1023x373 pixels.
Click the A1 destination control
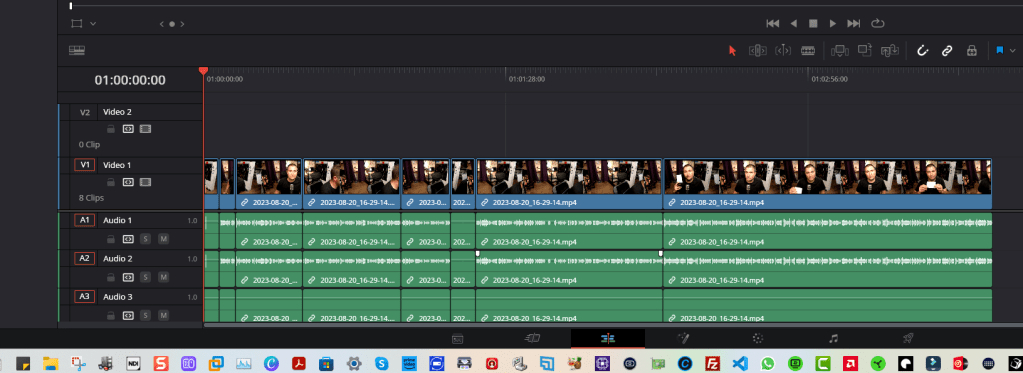coord(85,220)
